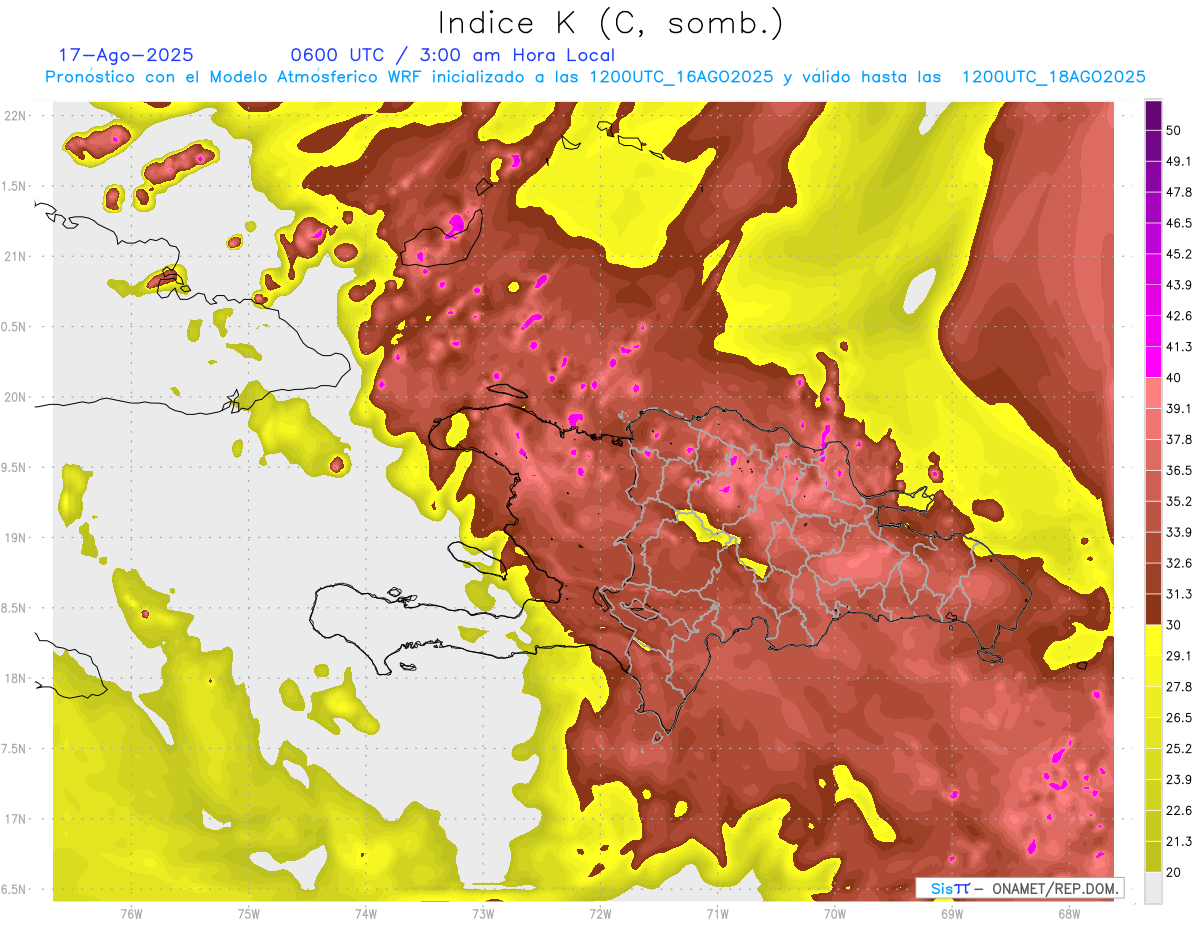
Task: Click the "22N" latitude label
Action: coord(15,115)
